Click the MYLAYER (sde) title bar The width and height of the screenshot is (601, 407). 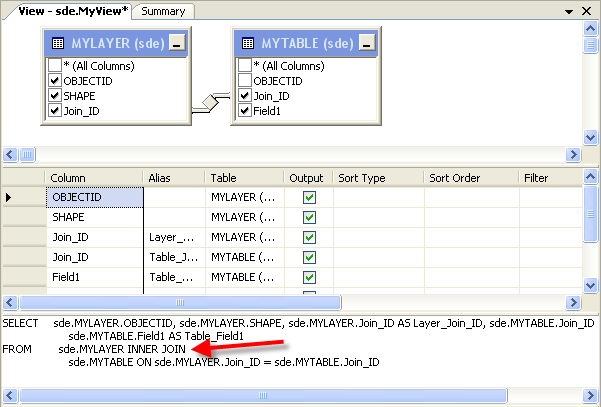pos(116,43)
